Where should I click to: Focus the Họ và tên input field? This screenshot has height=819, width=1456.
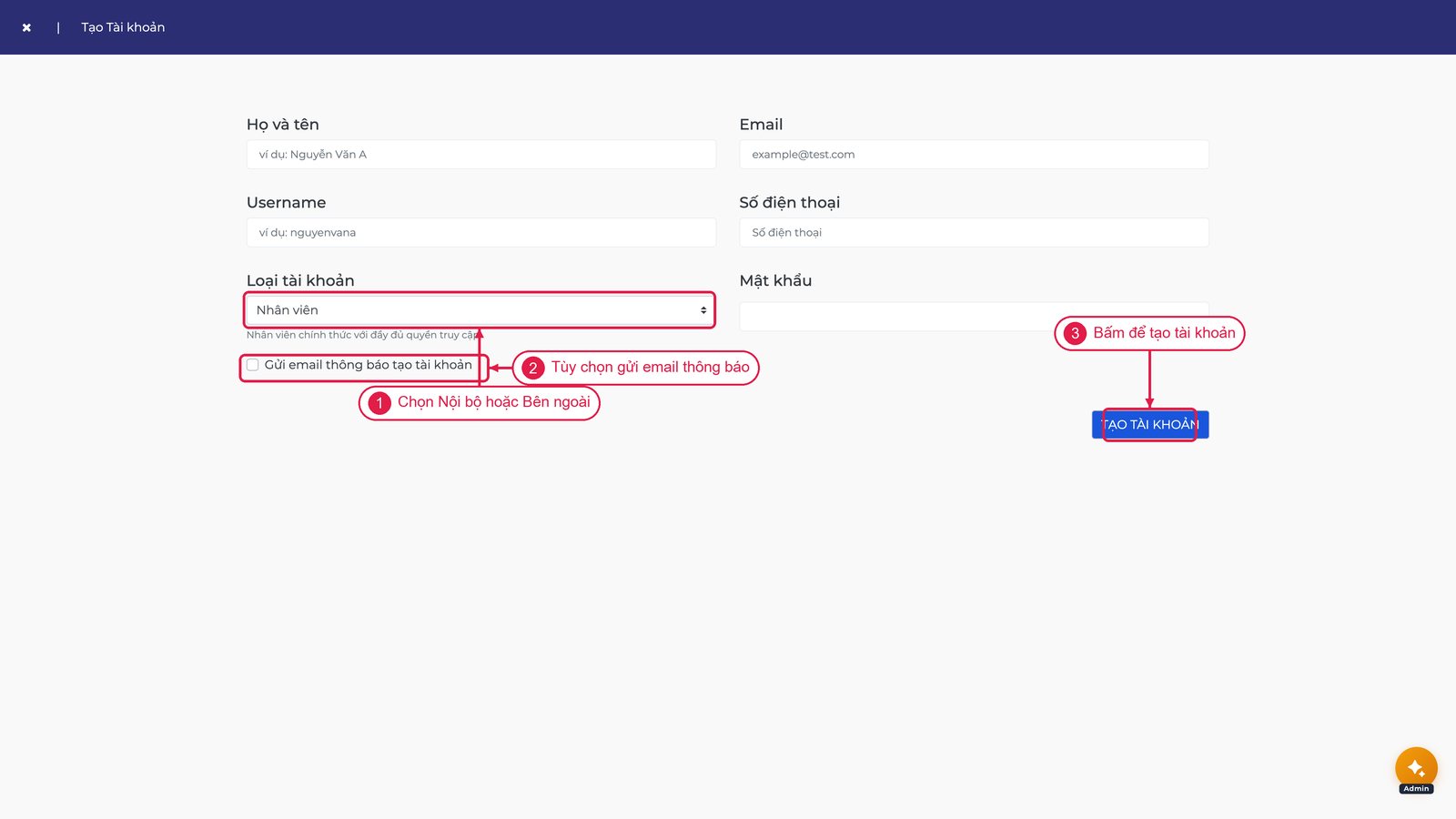click(x=480, y=155)
